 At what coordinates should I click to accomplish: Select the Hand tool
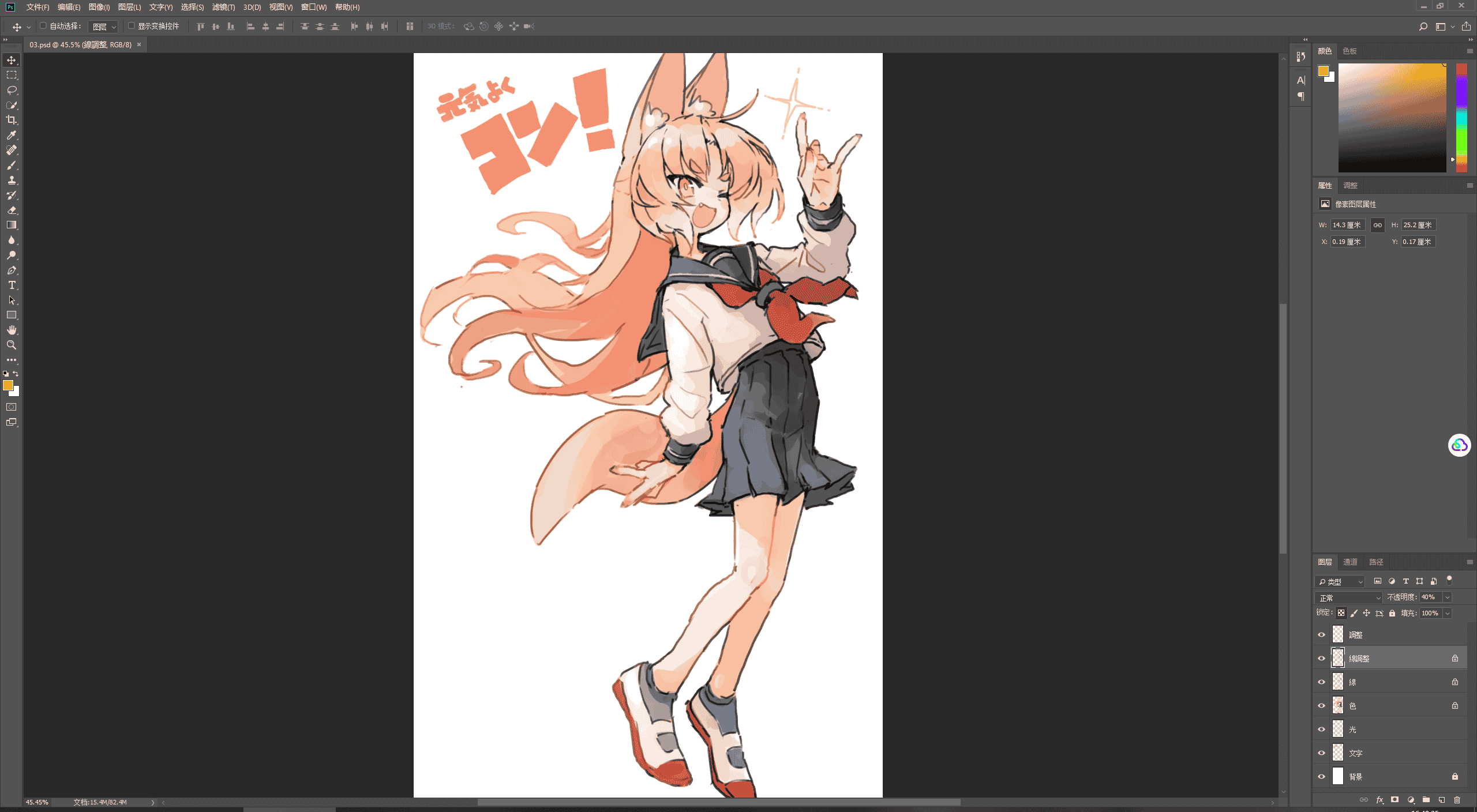pyautogui.click(x=12, y=330)
